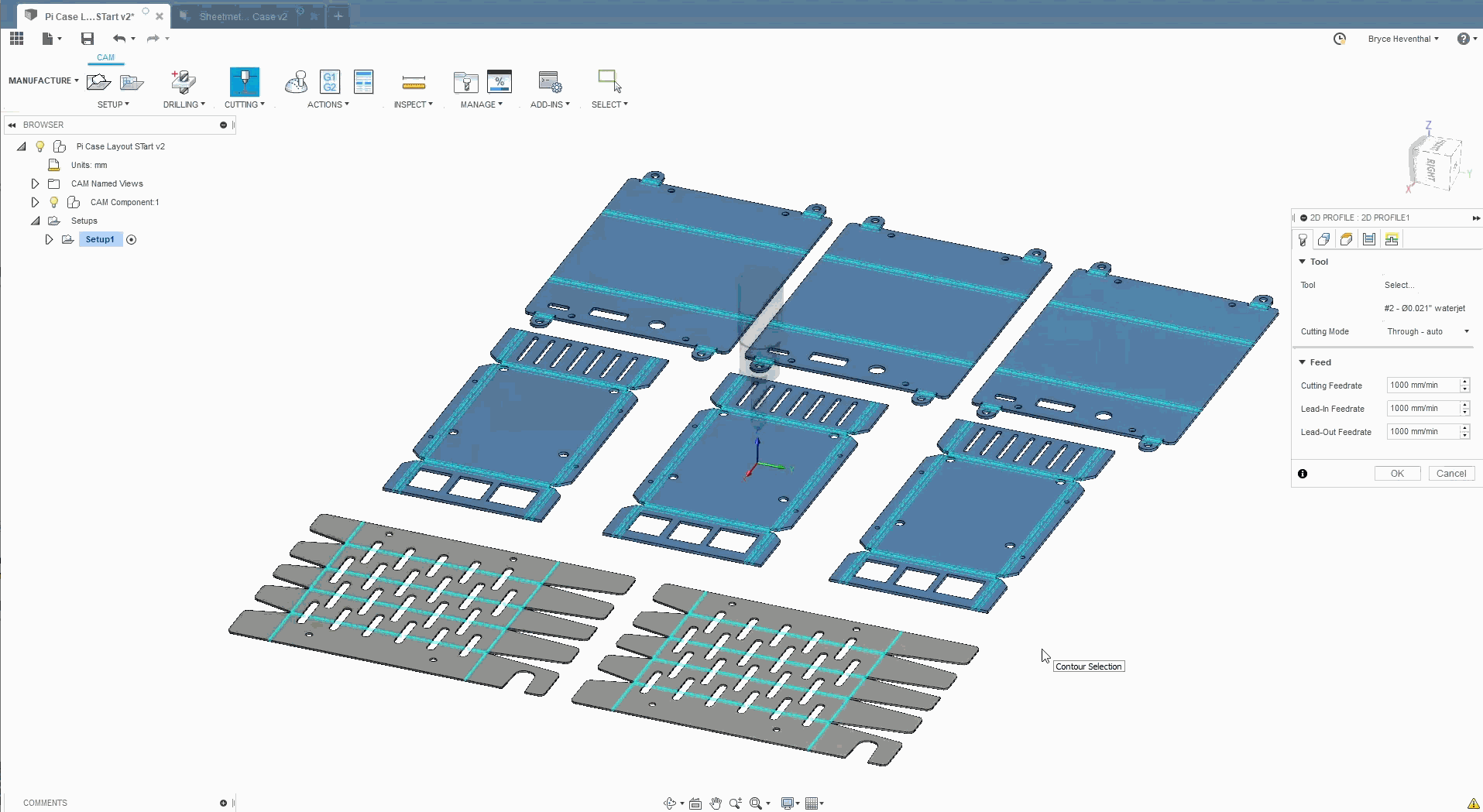
Task: Save the document with the Save icon
Action: point(88,39)
